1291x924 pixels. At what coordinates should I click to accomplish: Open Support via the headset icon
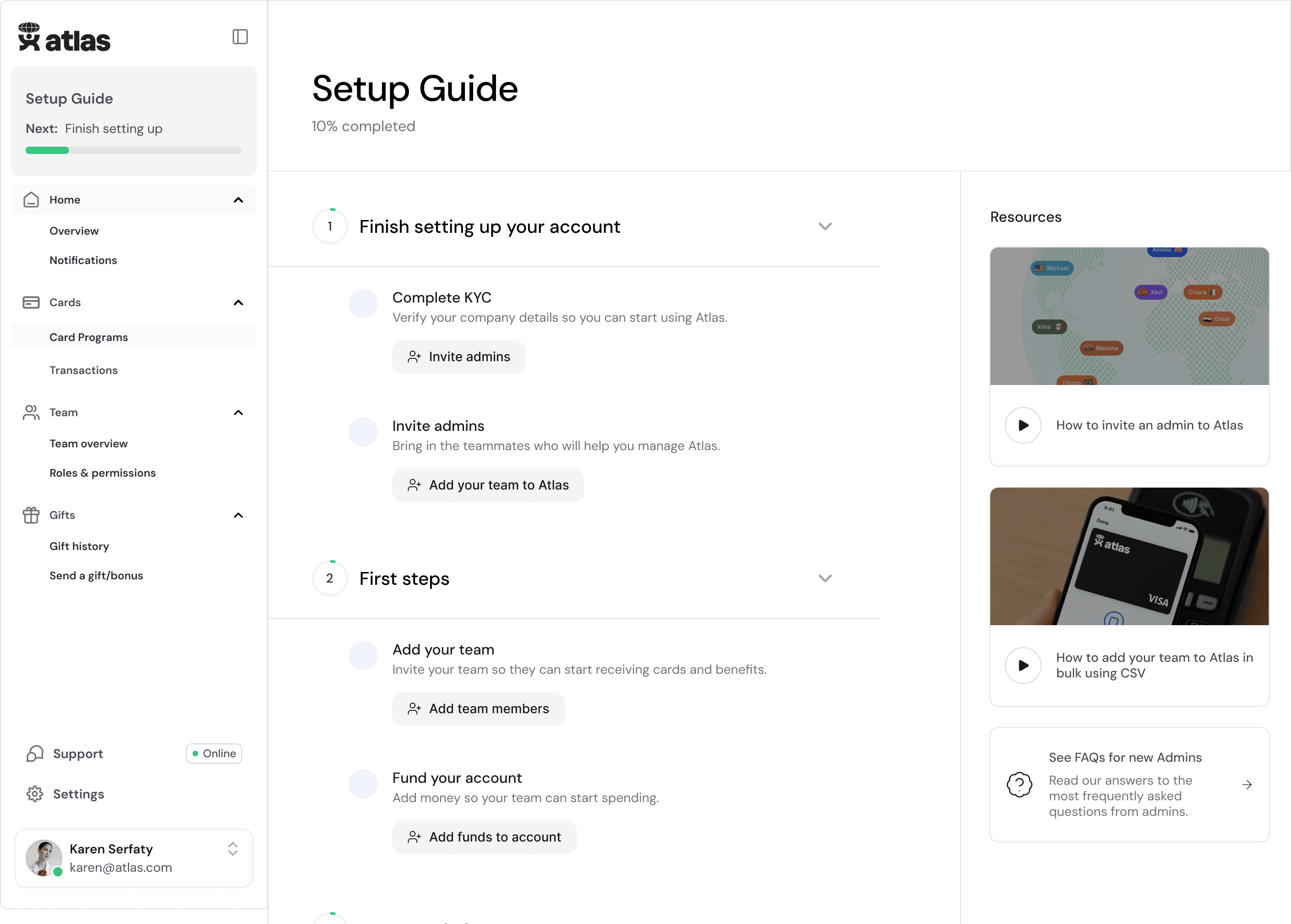point(35,753)
